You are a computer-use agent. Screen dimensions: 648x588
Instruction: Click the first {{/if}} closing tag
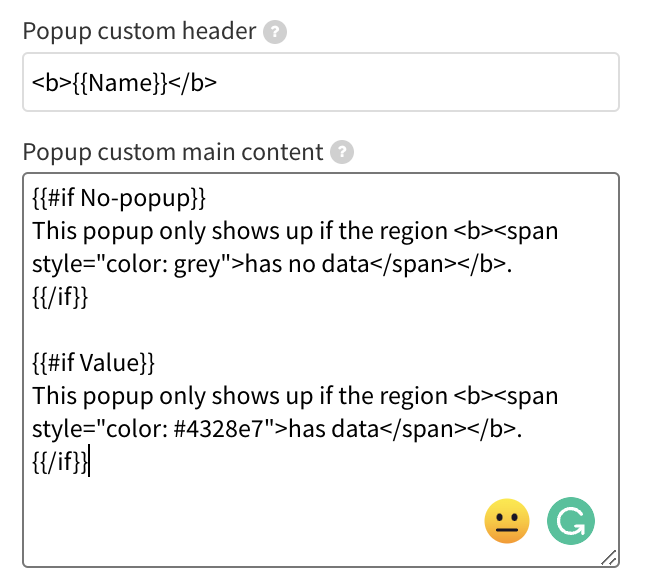point(60,297)
